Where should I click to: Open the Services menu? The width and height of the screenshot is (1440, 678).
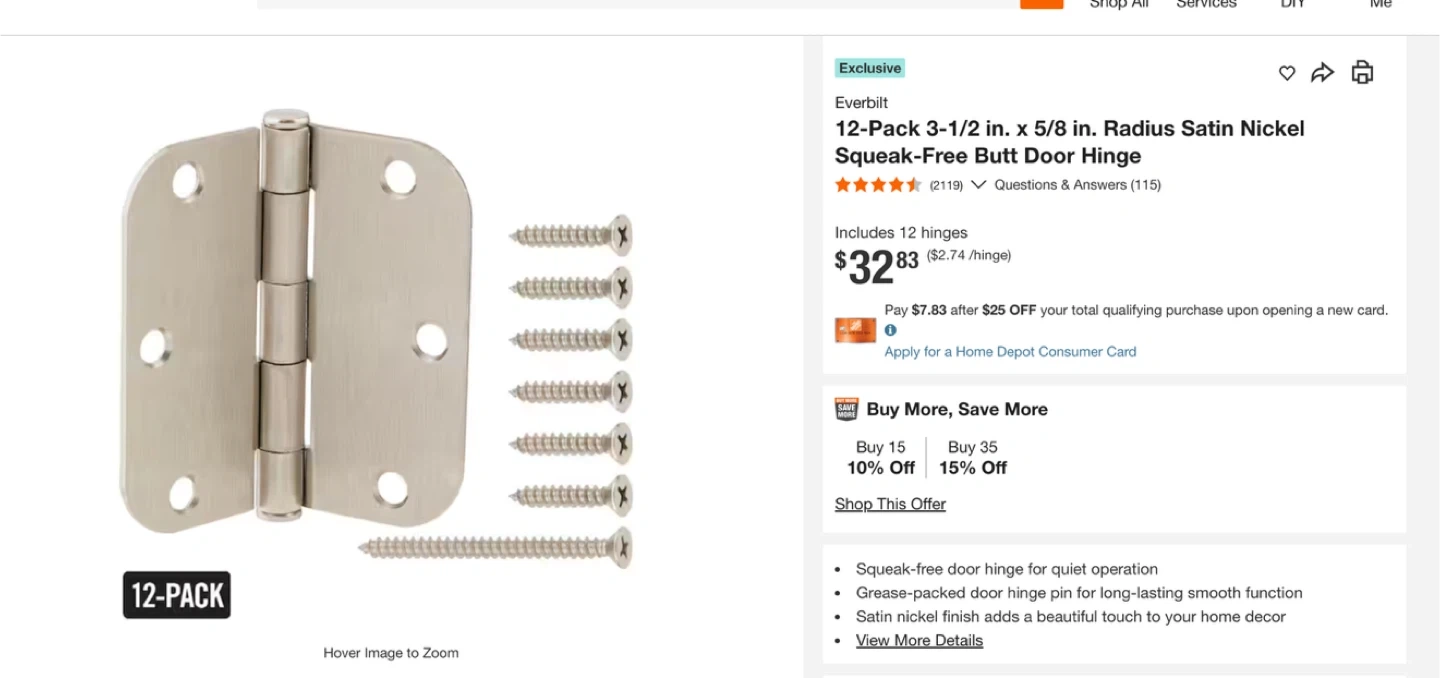pos(1206,4)
